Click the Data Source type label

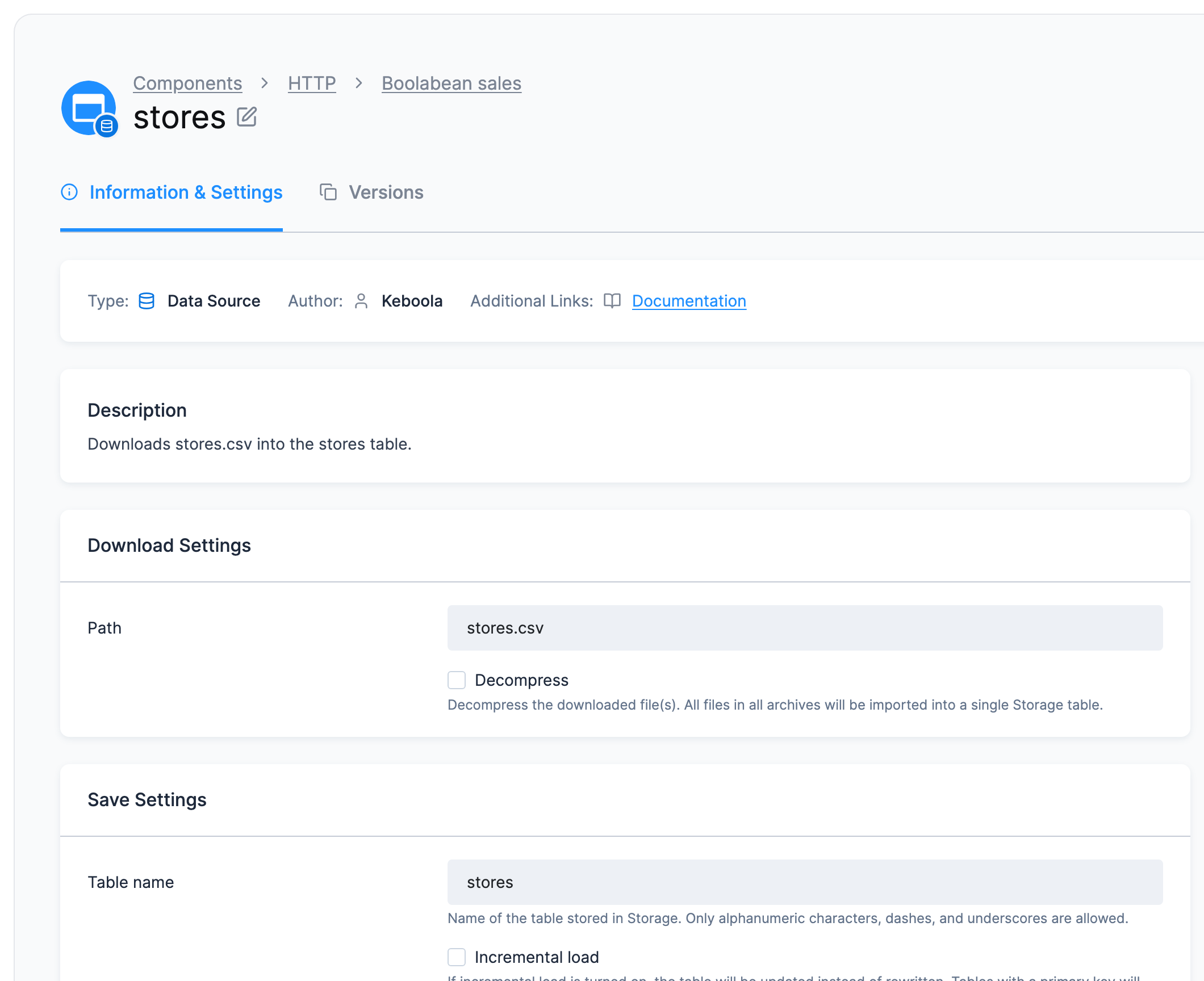[214, 301]
